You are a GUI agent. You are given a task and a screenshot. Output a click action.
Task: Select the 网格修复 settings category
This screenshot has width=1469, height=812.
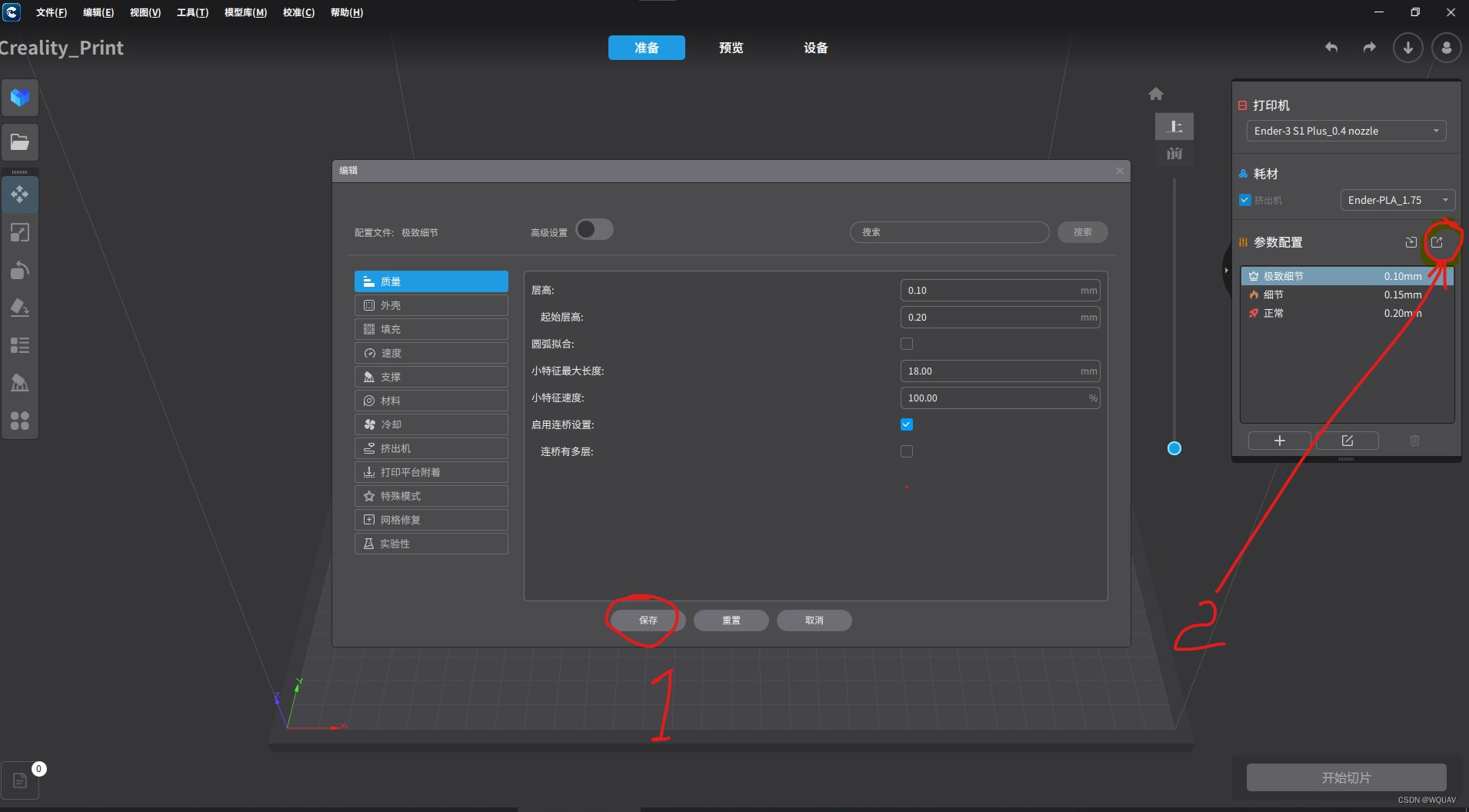431,520
